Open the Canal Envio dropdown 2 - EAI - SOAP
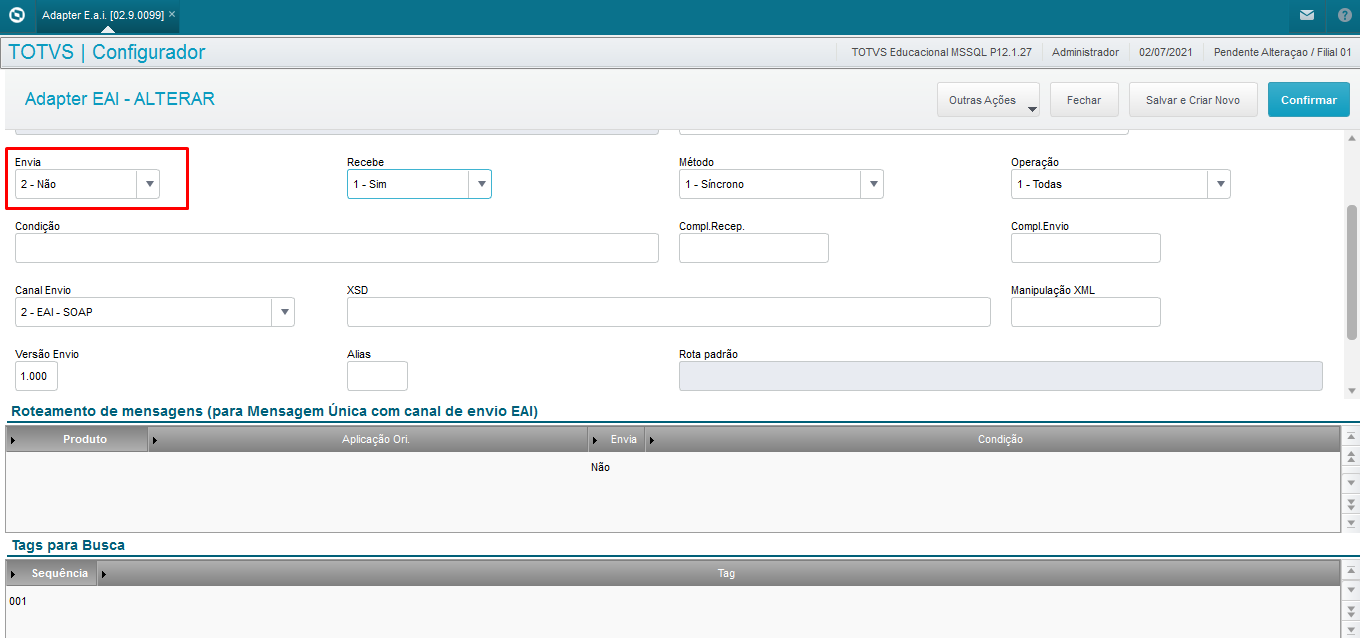 (x=283, y=312)
